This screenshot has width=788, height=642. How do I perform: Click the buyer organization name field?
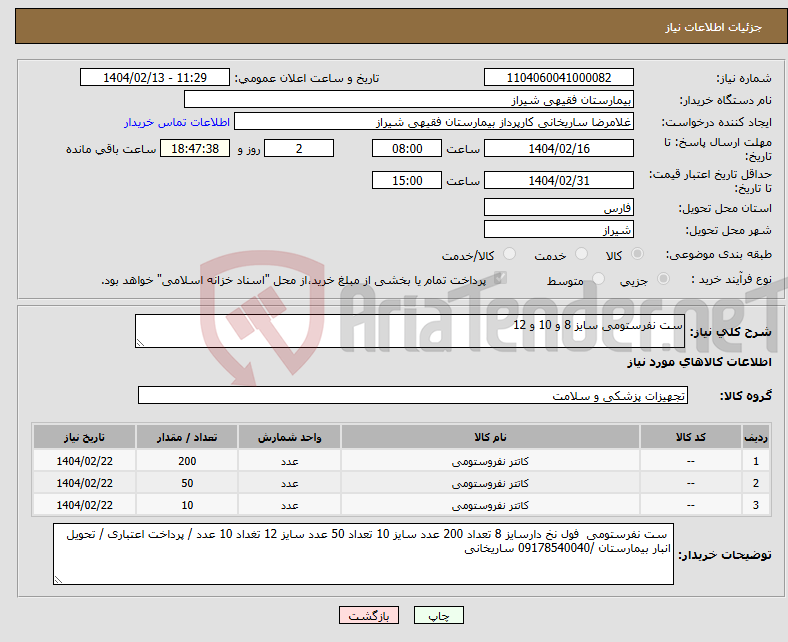tap(409, 100)
